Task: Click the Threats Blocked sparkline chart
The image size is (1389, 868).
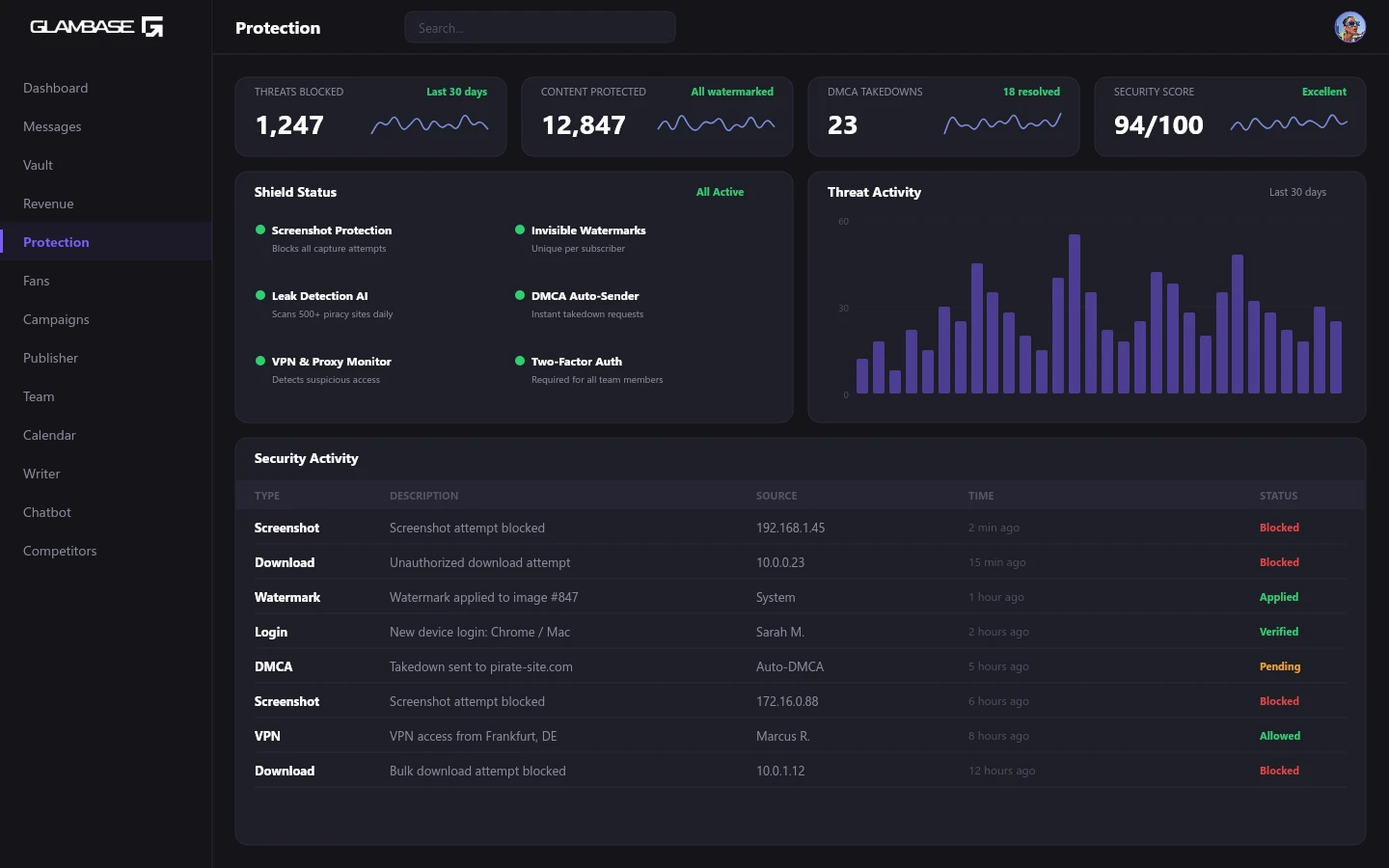Action: [429, 124]
